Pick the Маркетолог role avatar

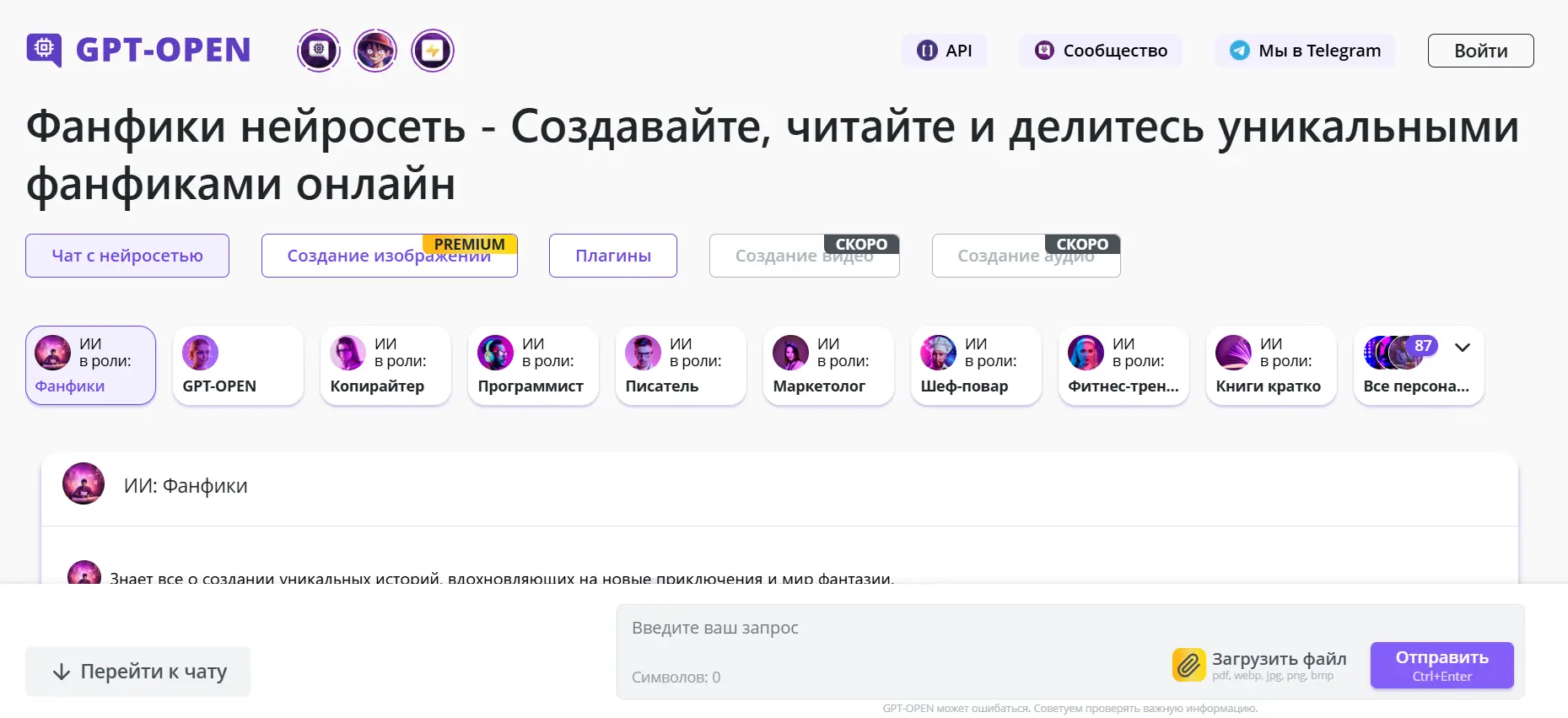pos(790,353)
